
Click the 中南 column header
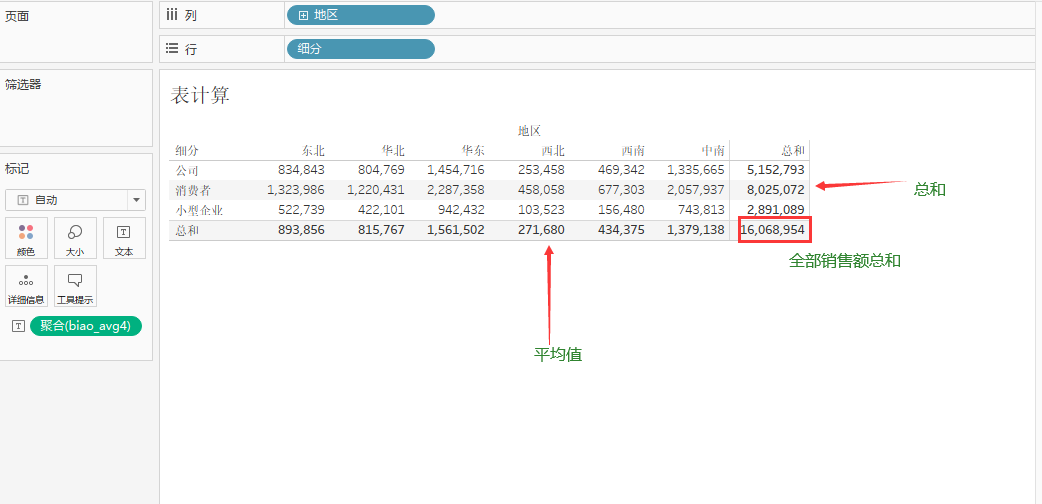(712, 151)
